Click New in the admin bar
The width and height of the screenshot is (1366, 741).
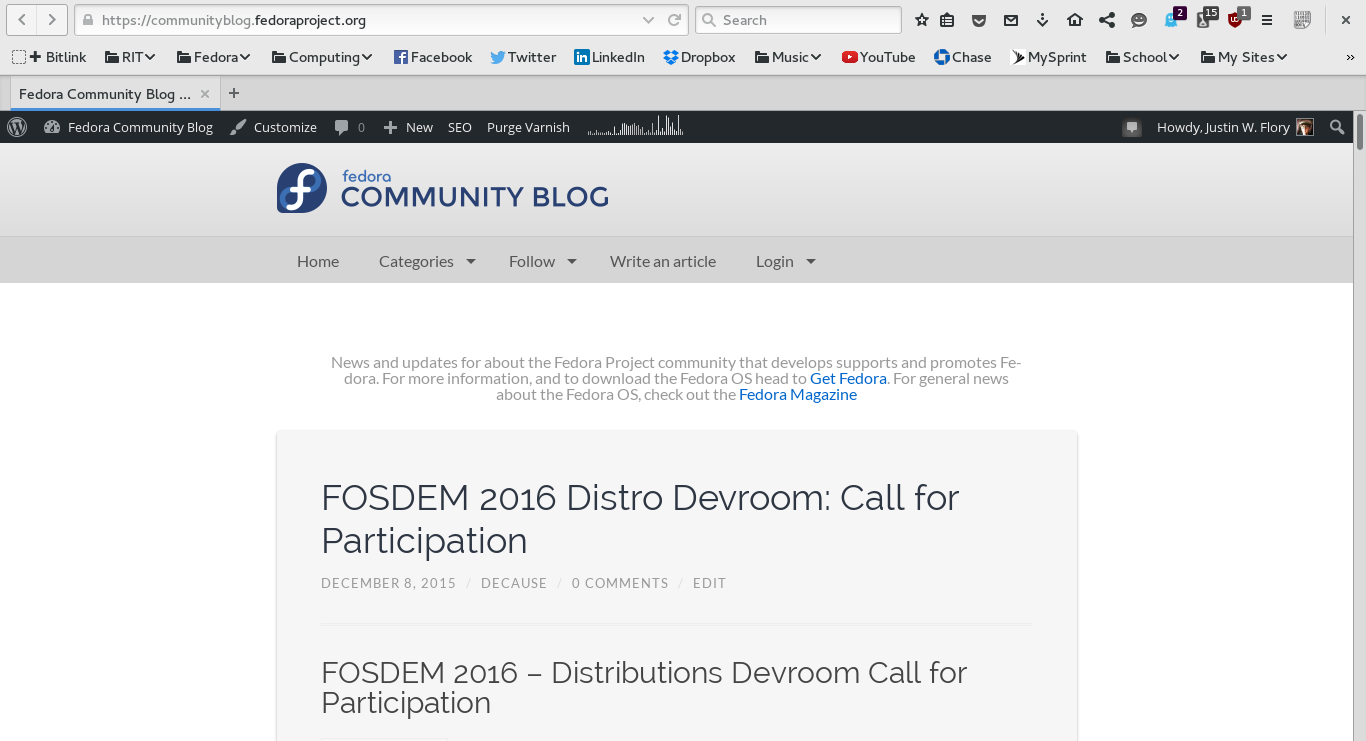coord(408,127)
